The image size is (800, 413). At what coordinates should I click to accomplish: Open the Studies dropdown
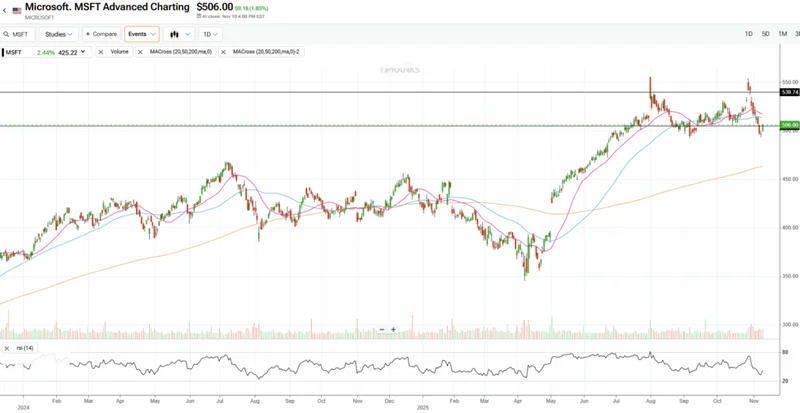coord(59,34)
